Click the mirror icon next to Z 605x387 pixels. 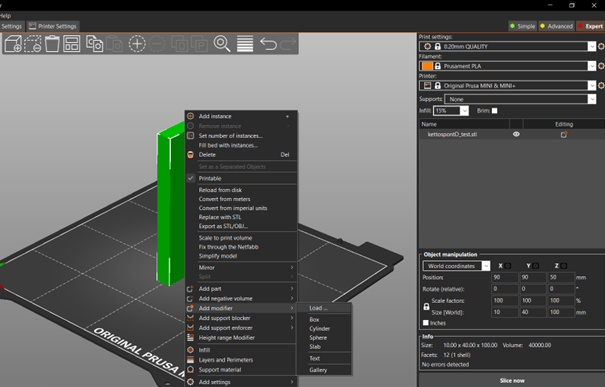coord(563,266)
